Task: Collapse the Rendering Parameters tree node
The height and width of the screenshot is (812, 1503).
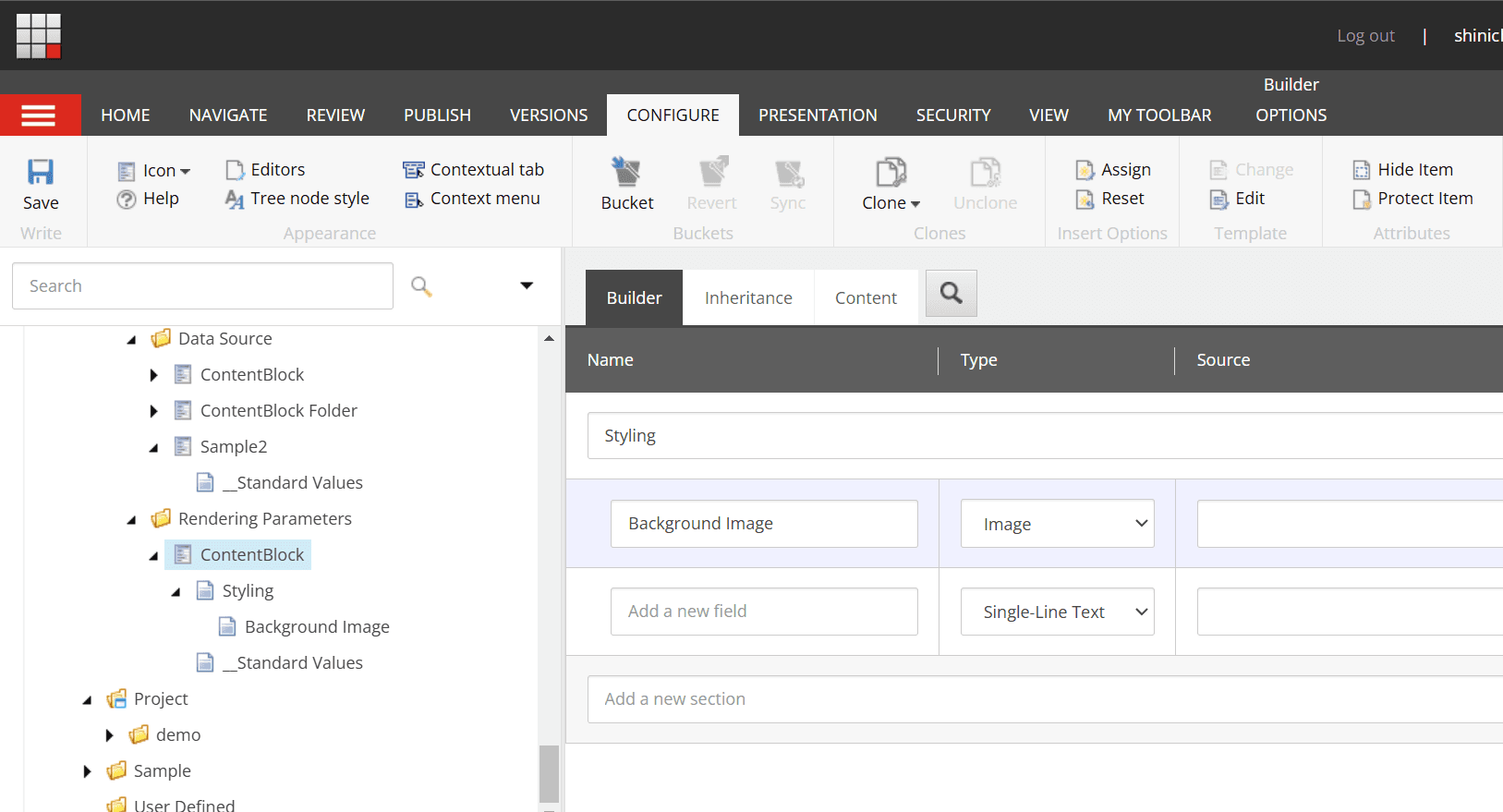Action: (131, 520)
